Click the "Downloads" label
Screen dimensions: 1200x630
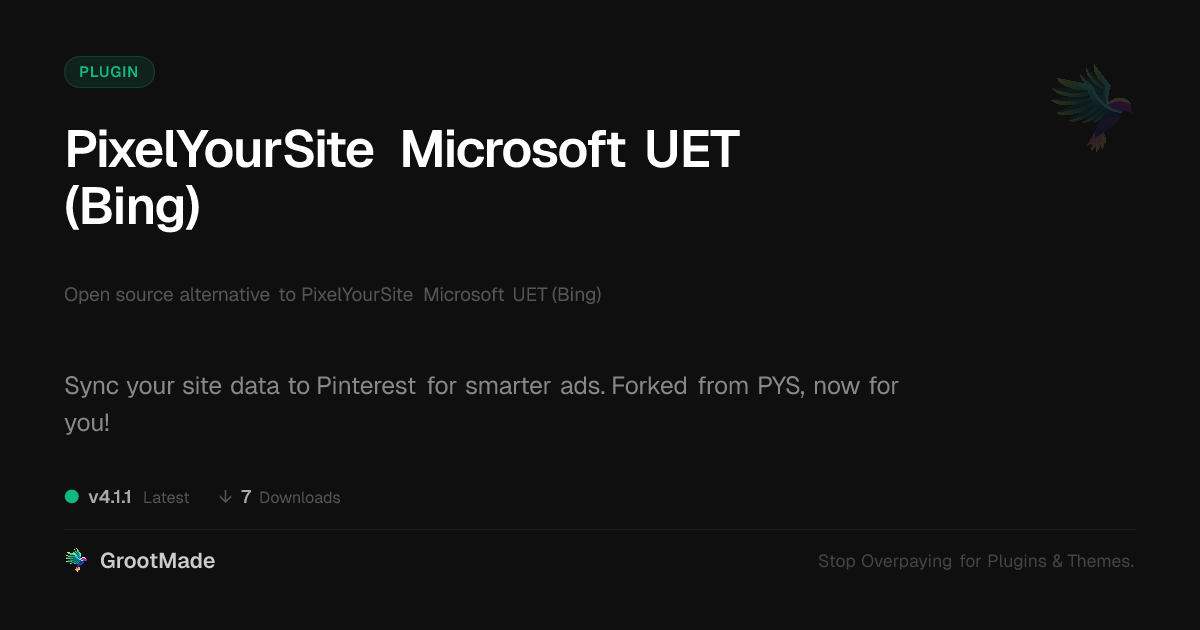click(299, 497)
